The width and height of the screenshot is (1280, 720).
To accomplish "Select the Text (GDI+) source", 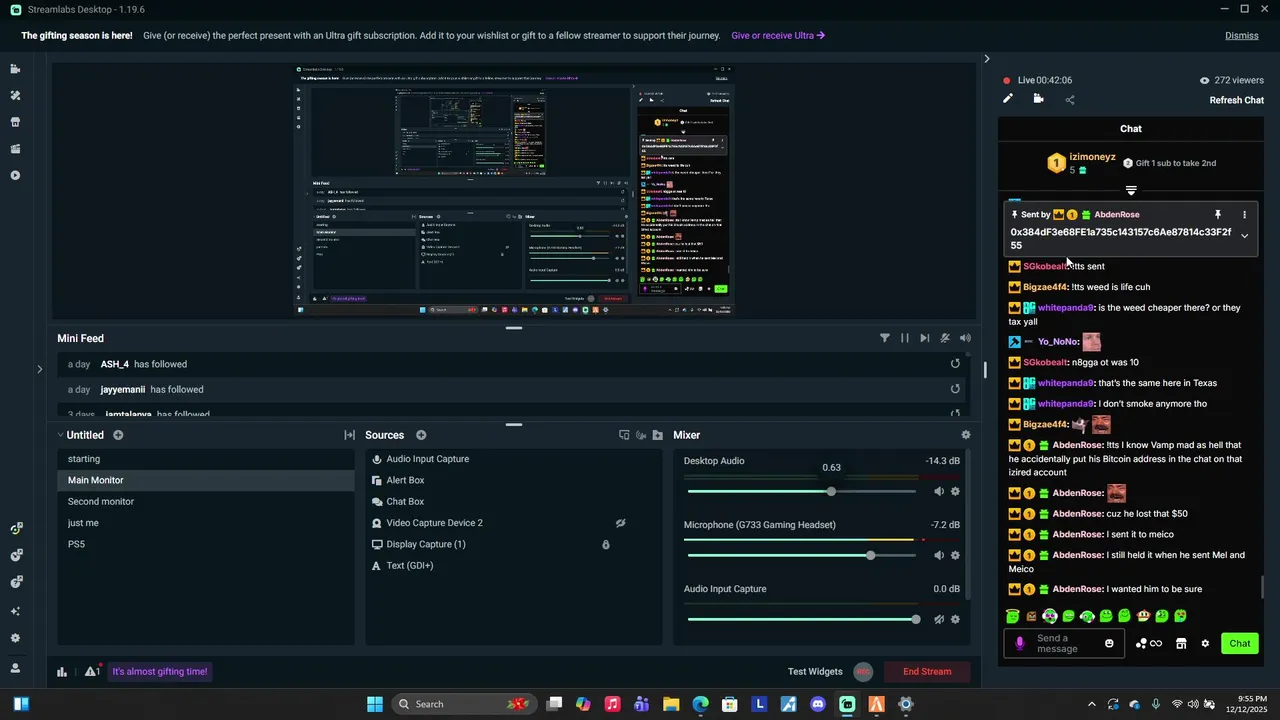I will 513,566.
